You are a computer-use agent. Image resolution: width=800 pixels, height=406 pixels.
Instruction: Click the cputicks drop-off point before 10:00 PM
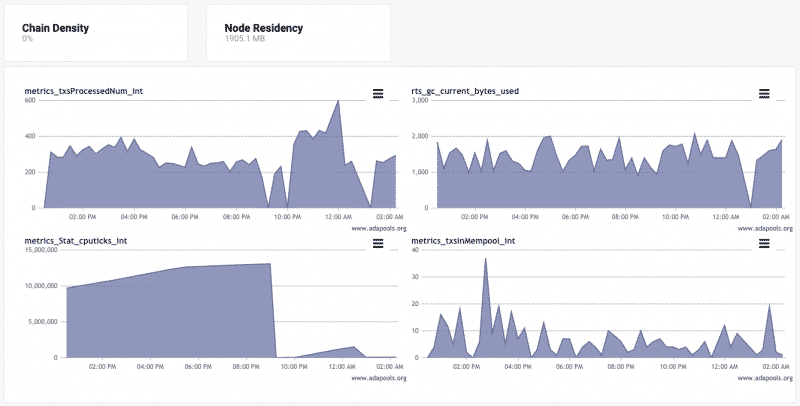click(x=271, y=265)
